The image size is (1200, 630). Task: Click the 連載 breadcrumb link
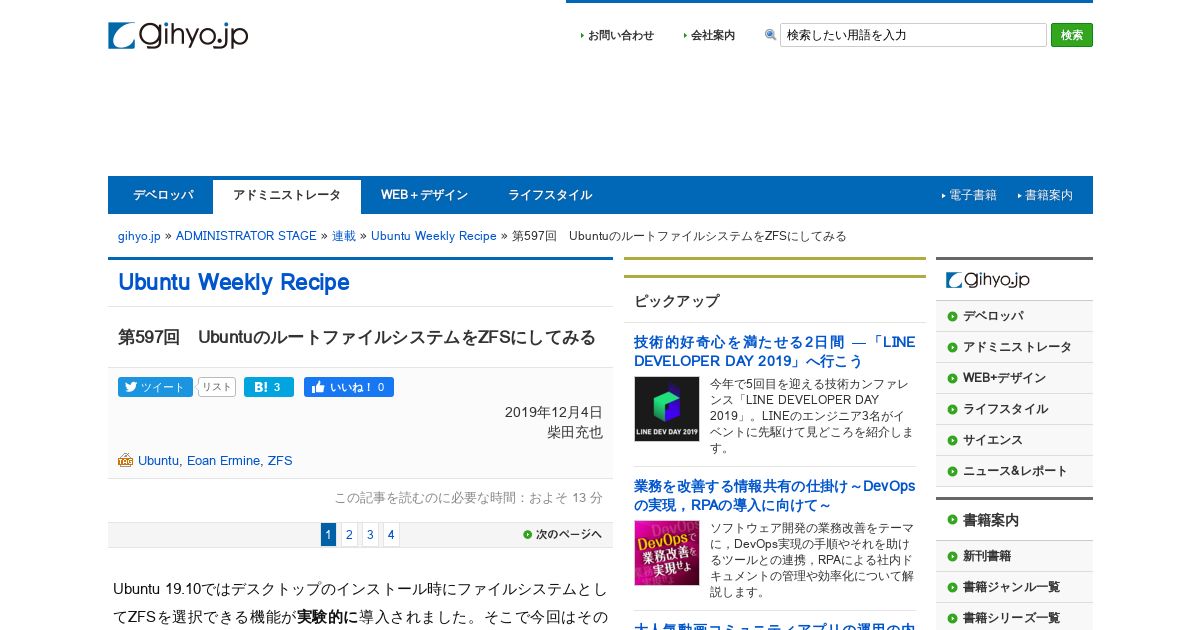[344, 236]
